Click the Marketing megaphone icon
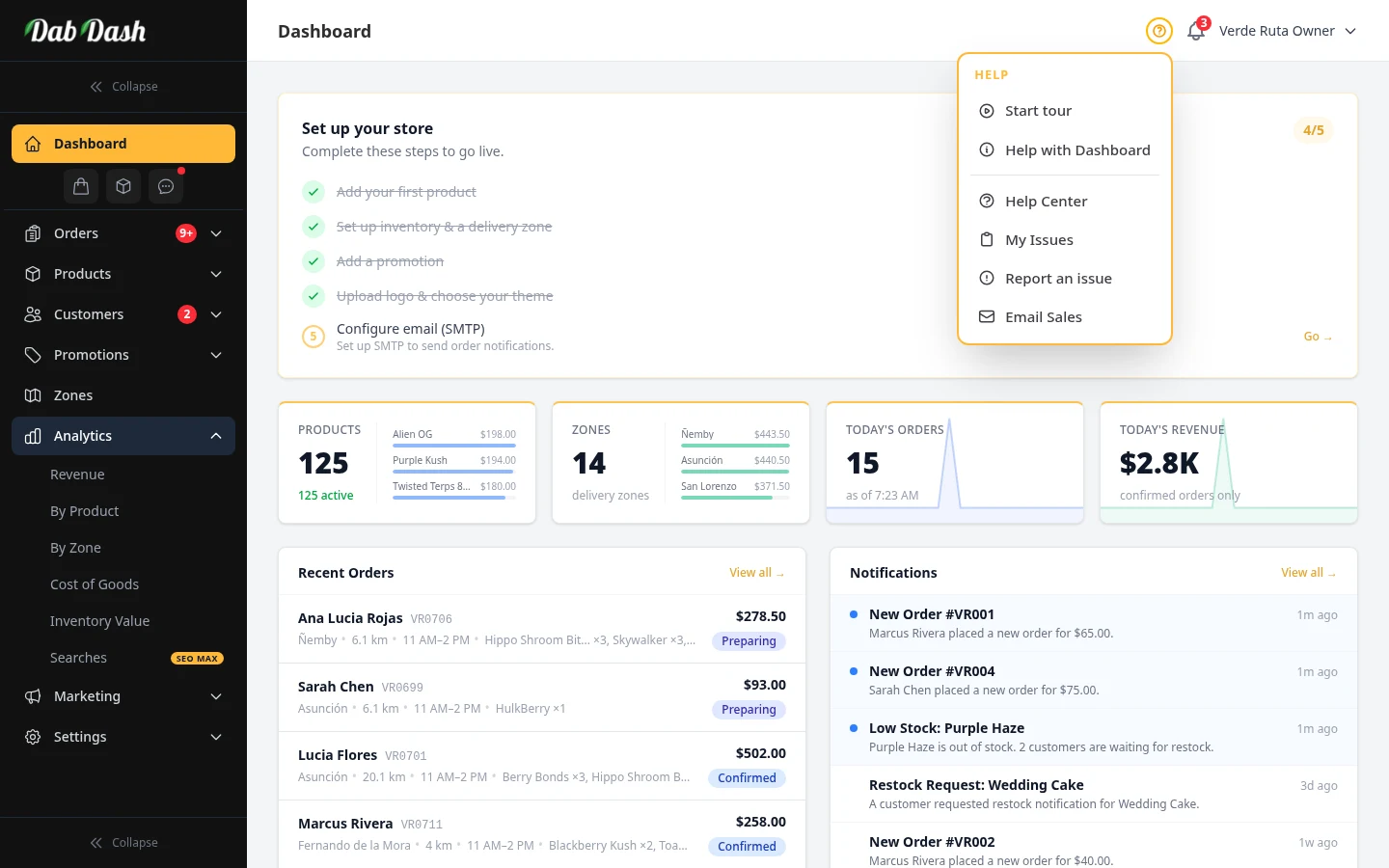The width and height of the screenshot is (1389, 868). pos(32,696)
